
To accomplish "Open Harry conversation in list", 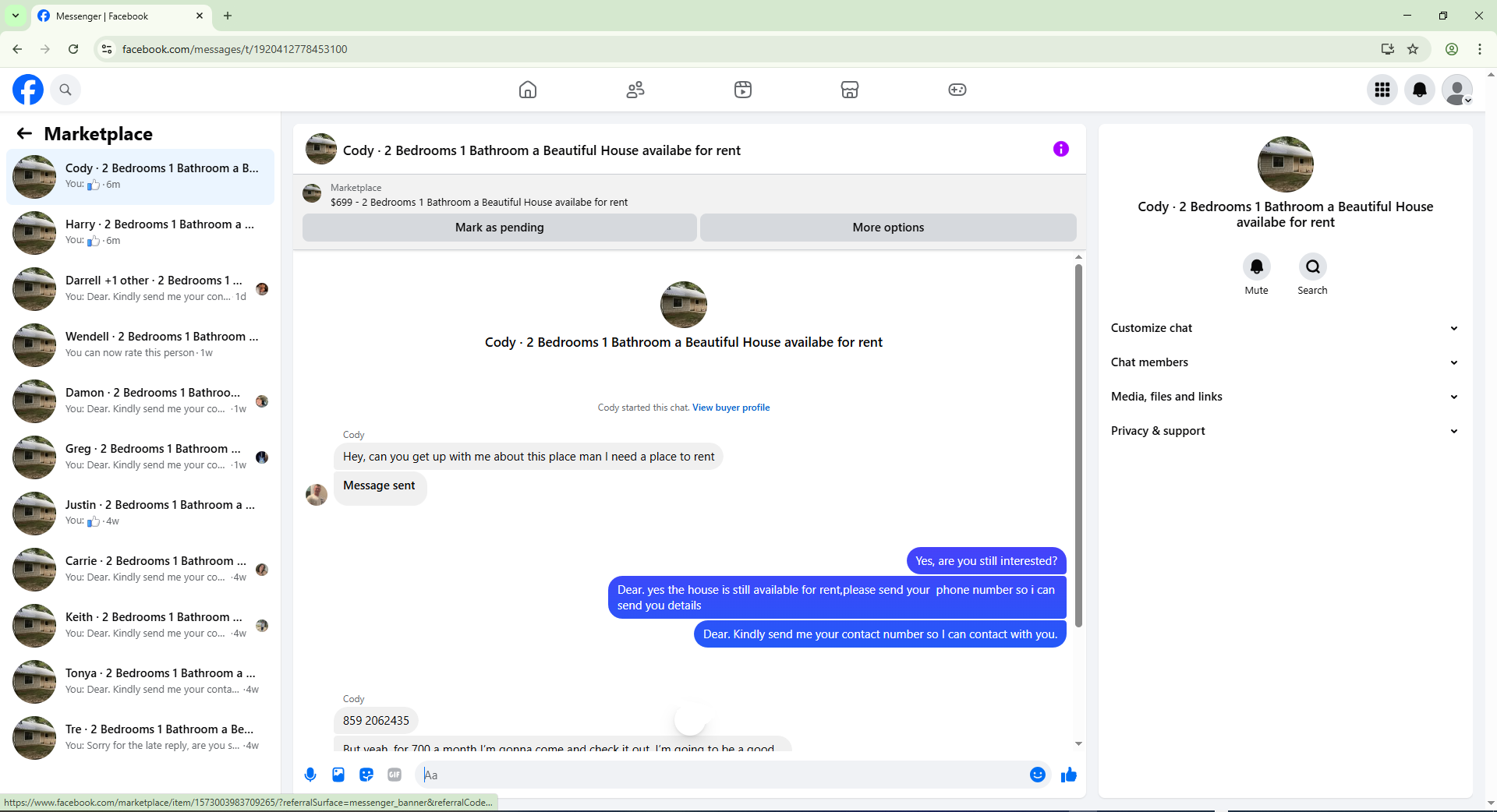I will 140,233.
